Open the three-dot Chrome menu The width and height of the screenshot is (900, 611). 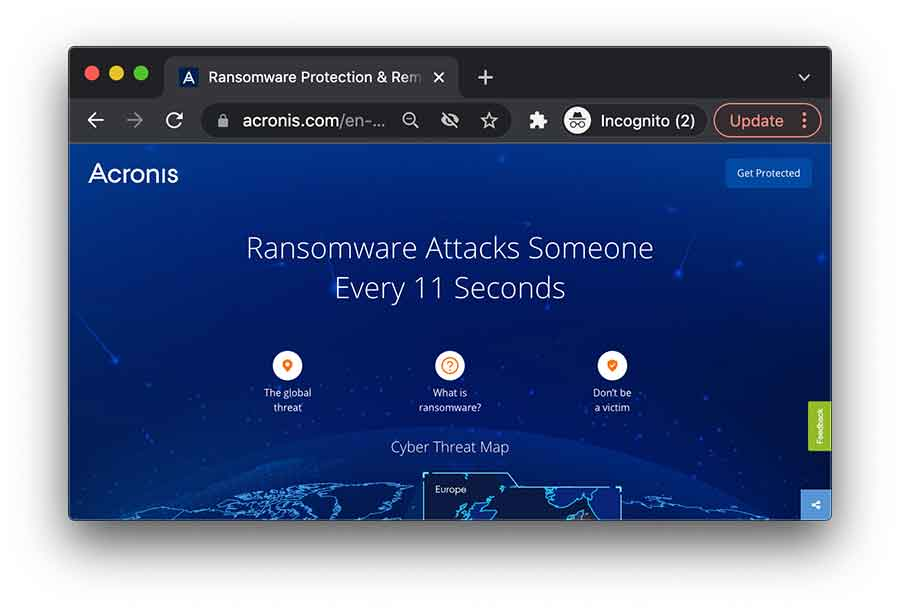click(x=804, y=121)
